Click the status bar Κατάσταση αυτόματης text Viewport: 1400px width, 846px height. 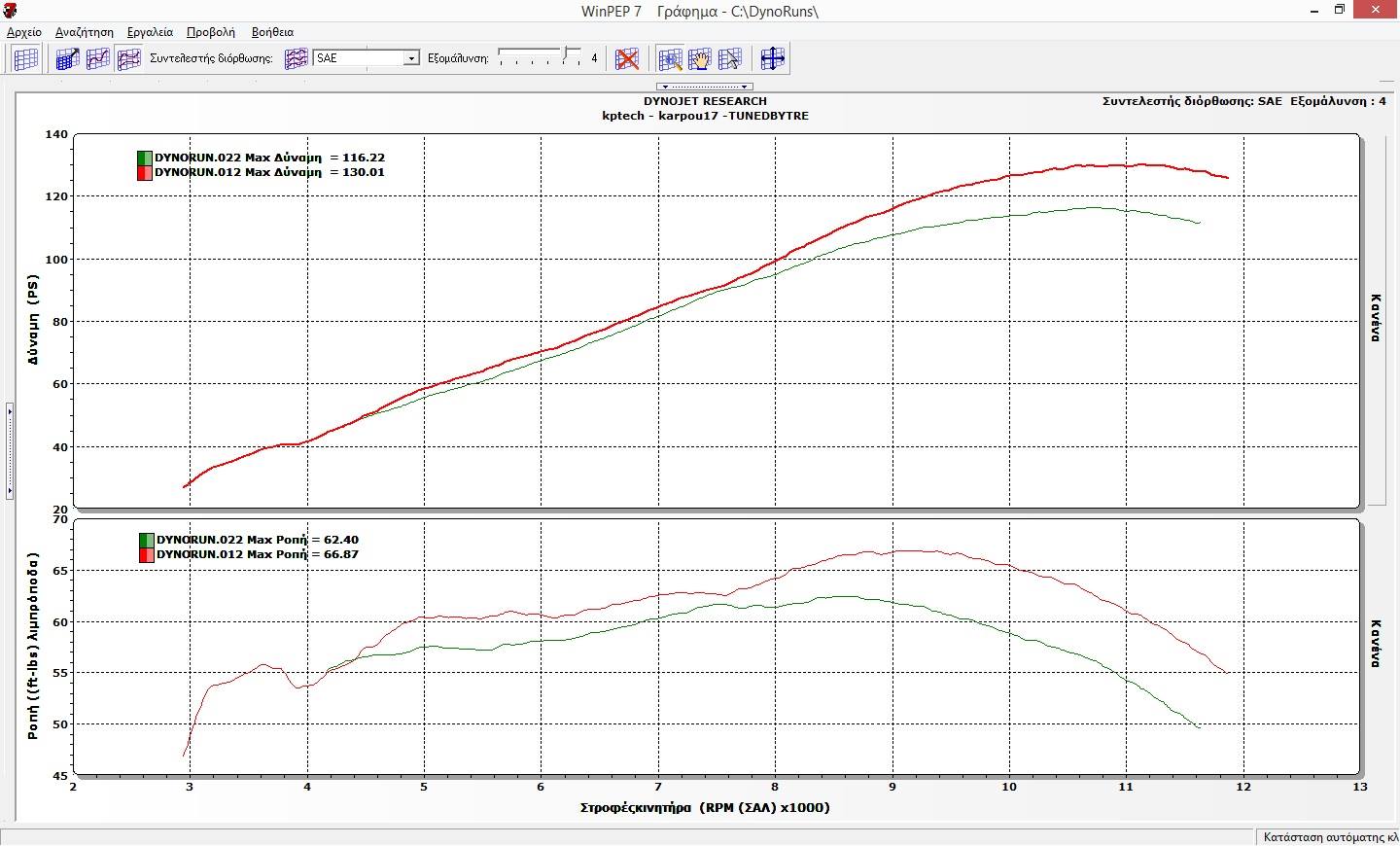[1329, 836]
